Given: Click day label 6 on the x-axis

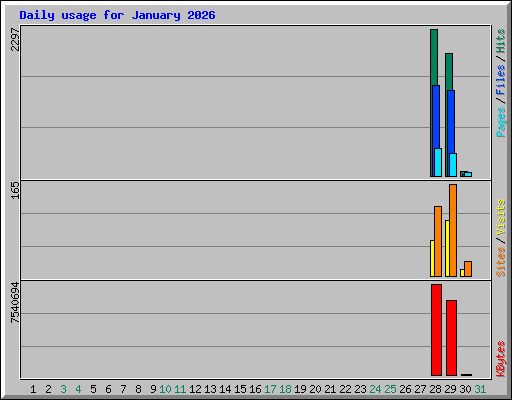Looking at the screenshot, I should tap(108, 389).
